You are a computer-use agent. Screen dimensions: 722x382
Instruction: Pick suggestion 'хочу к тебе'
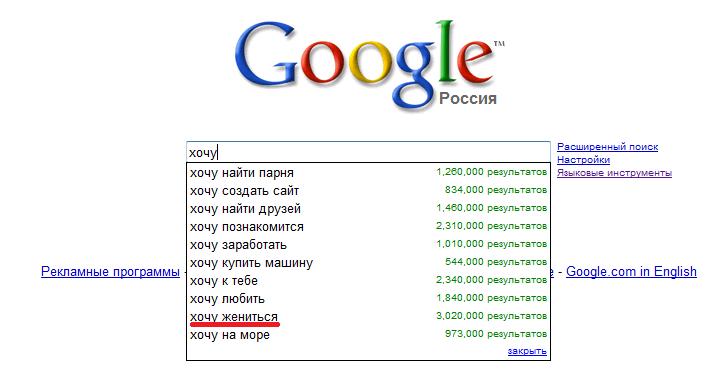tap(368, 280)
